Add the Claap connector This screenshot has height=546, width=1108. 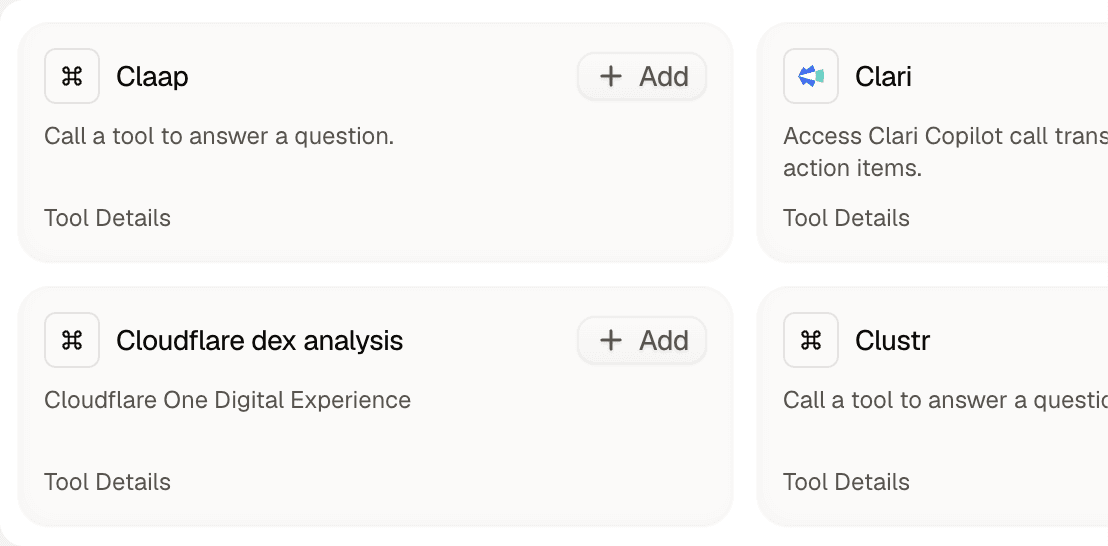click(x=642, y=76)
